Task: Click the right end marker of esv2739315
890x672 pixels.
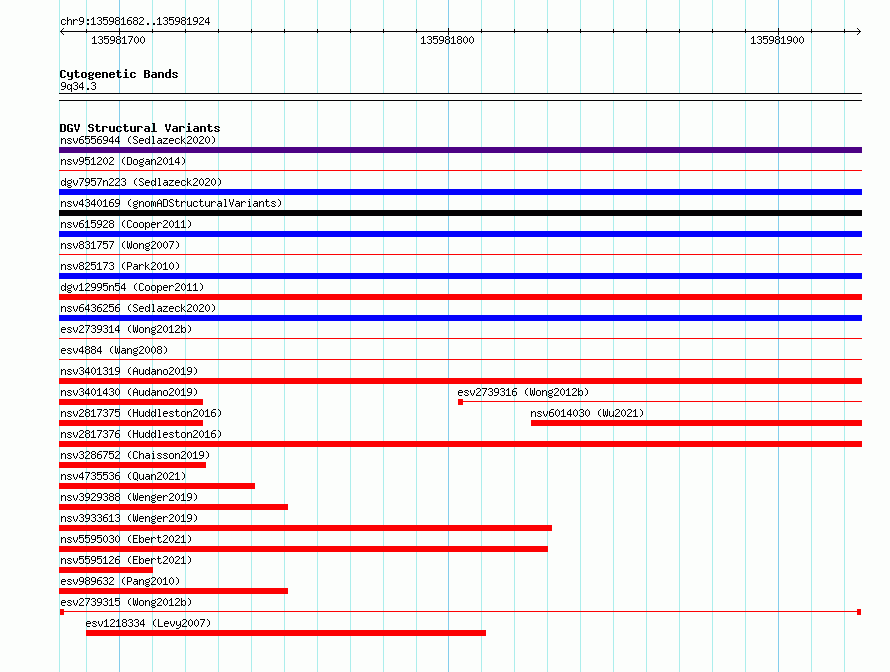Action: 859,612
